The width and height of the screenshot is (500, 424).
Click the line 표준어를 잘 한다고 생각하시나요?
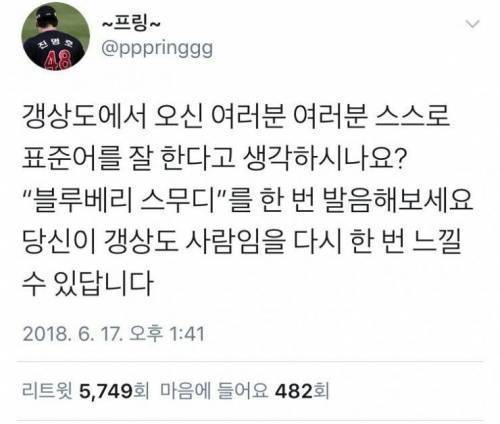pos(213,159)
